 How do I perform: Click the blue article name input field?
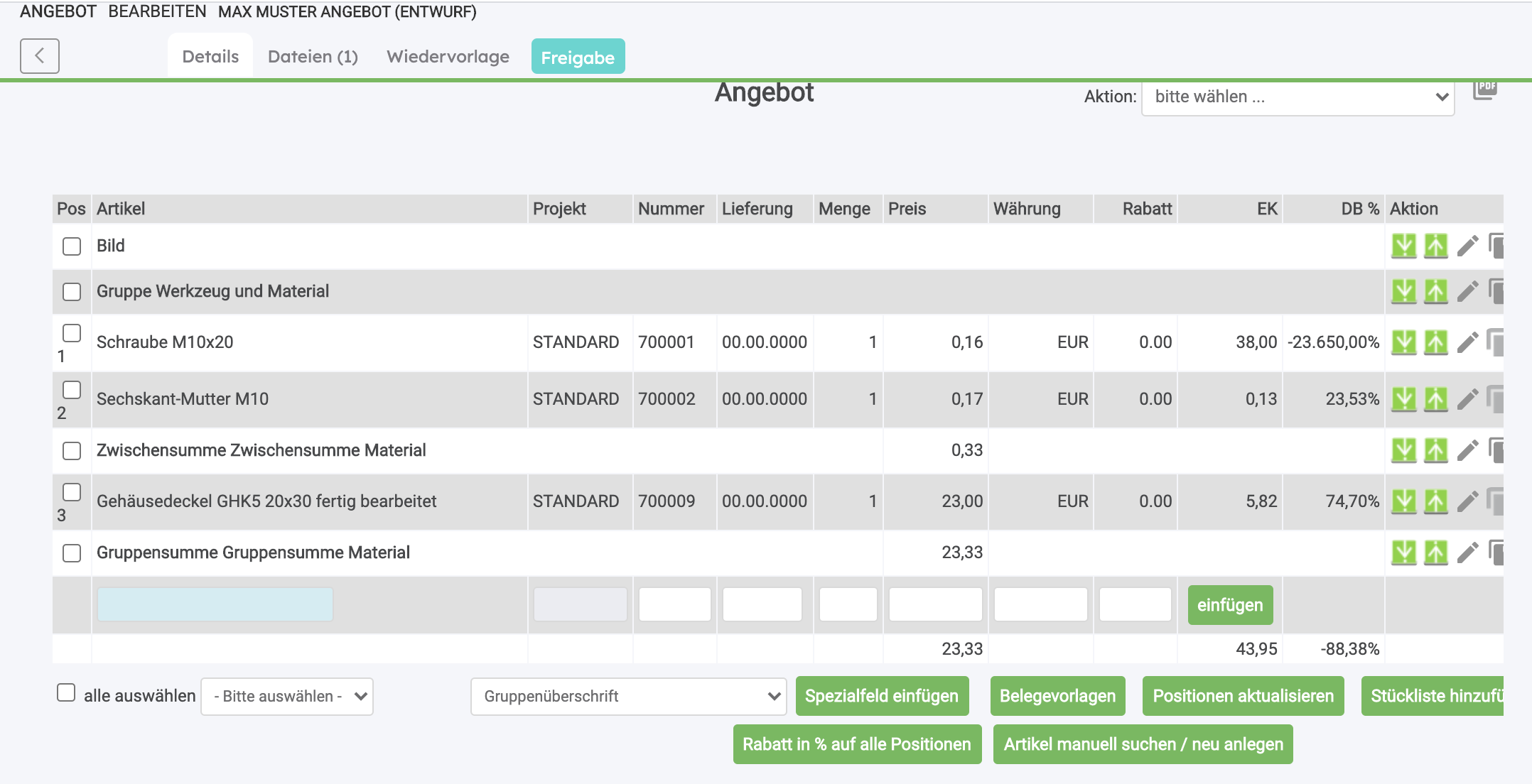[x=215, y=605]
